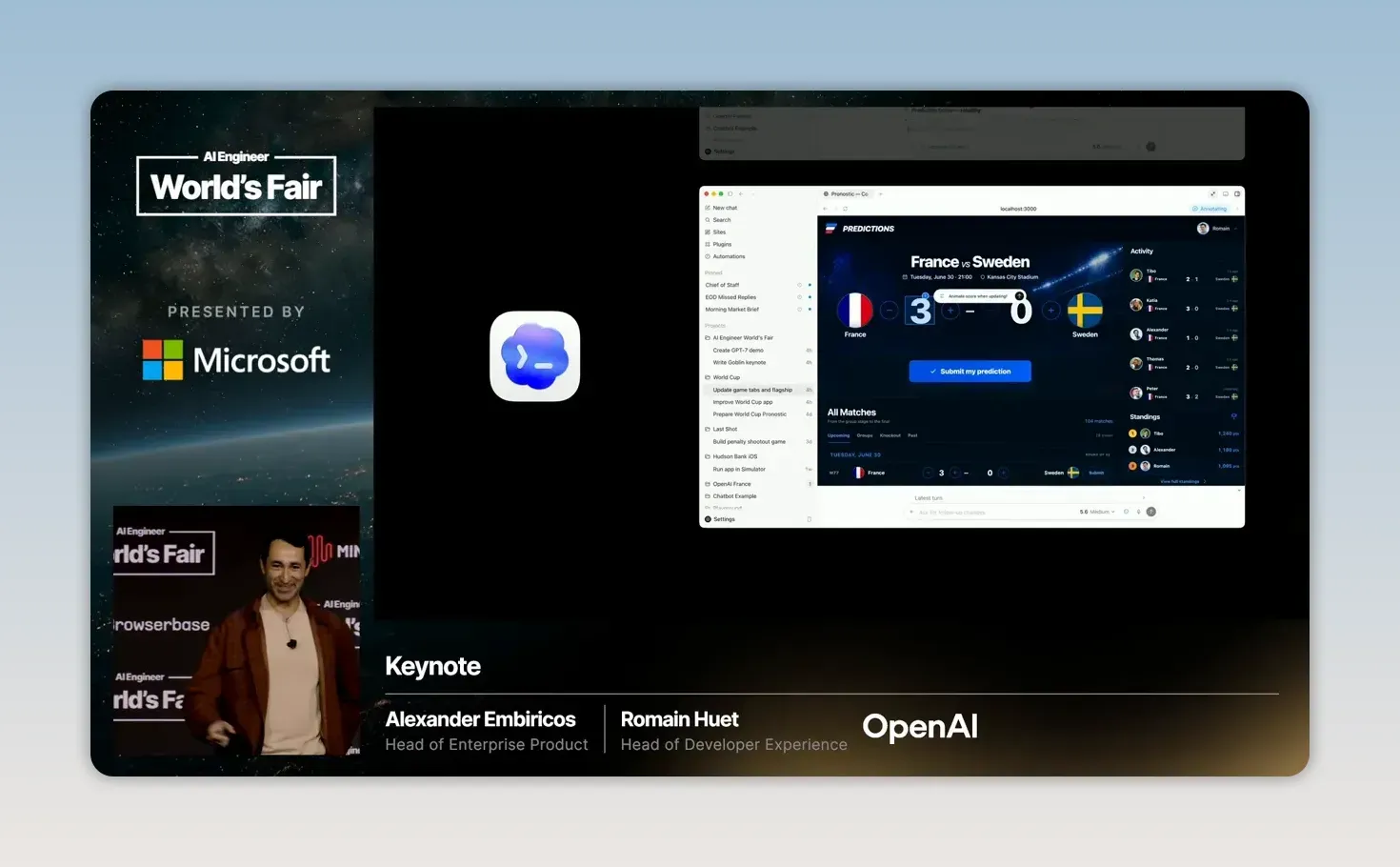The width and height of the screenshot is (1400, 867).
Task: Focus the Ask for follow-up changes field
Action: 990,513
